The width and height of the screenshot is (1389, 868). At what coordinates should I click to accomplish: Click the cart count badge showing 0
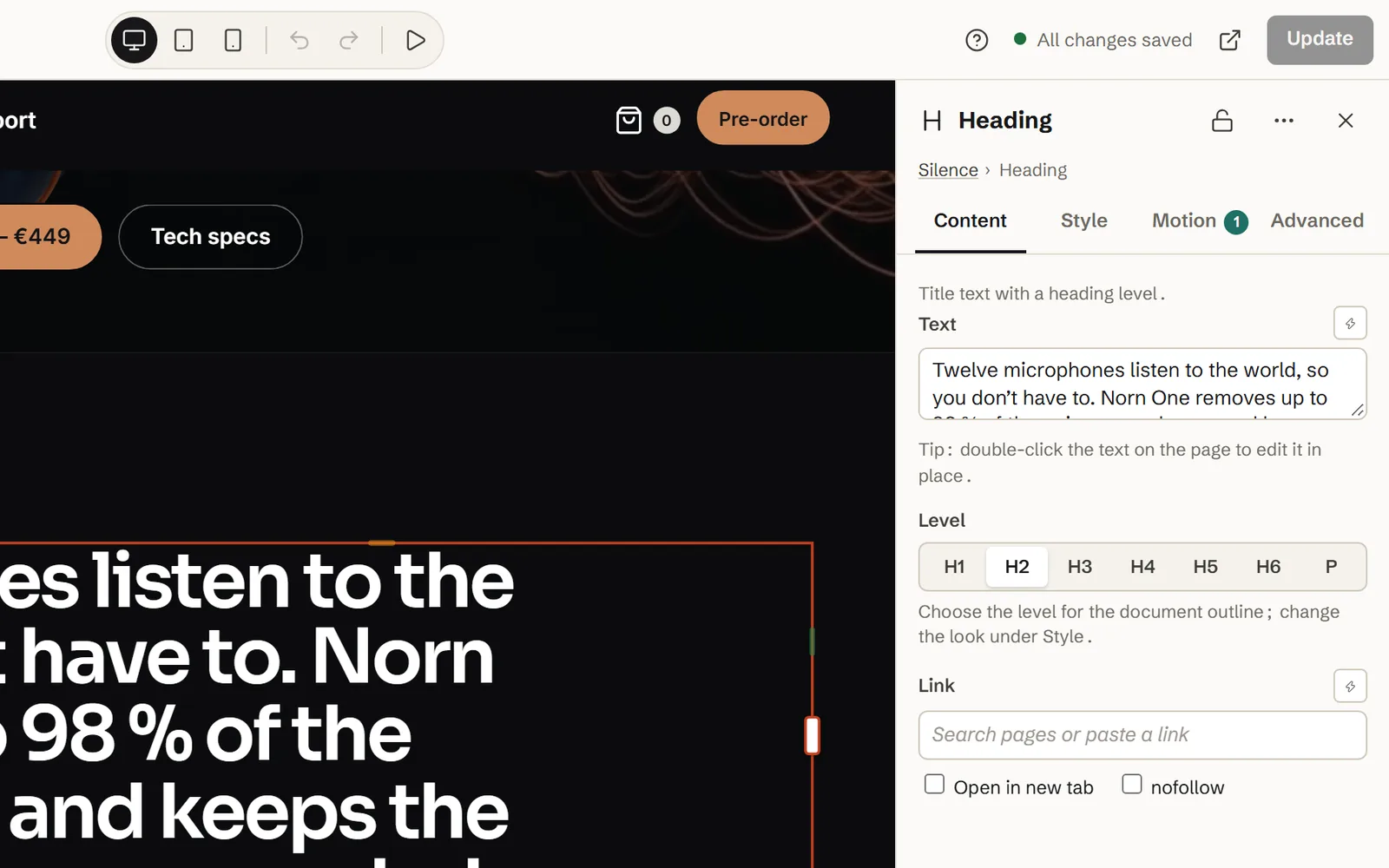click(667, 121)
